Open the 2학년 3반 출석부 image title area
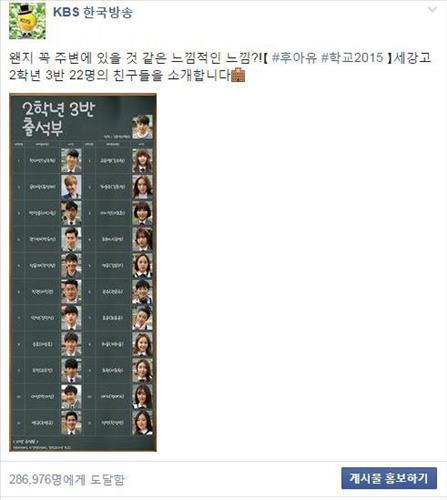Screen dimensions: 447x500 (x=59, y=118)
